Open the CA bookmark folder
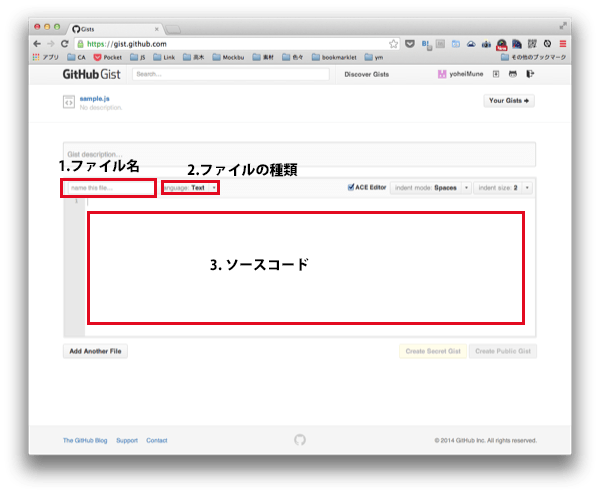The width and height of the screenshot is (600, 494). pos(77,57)
